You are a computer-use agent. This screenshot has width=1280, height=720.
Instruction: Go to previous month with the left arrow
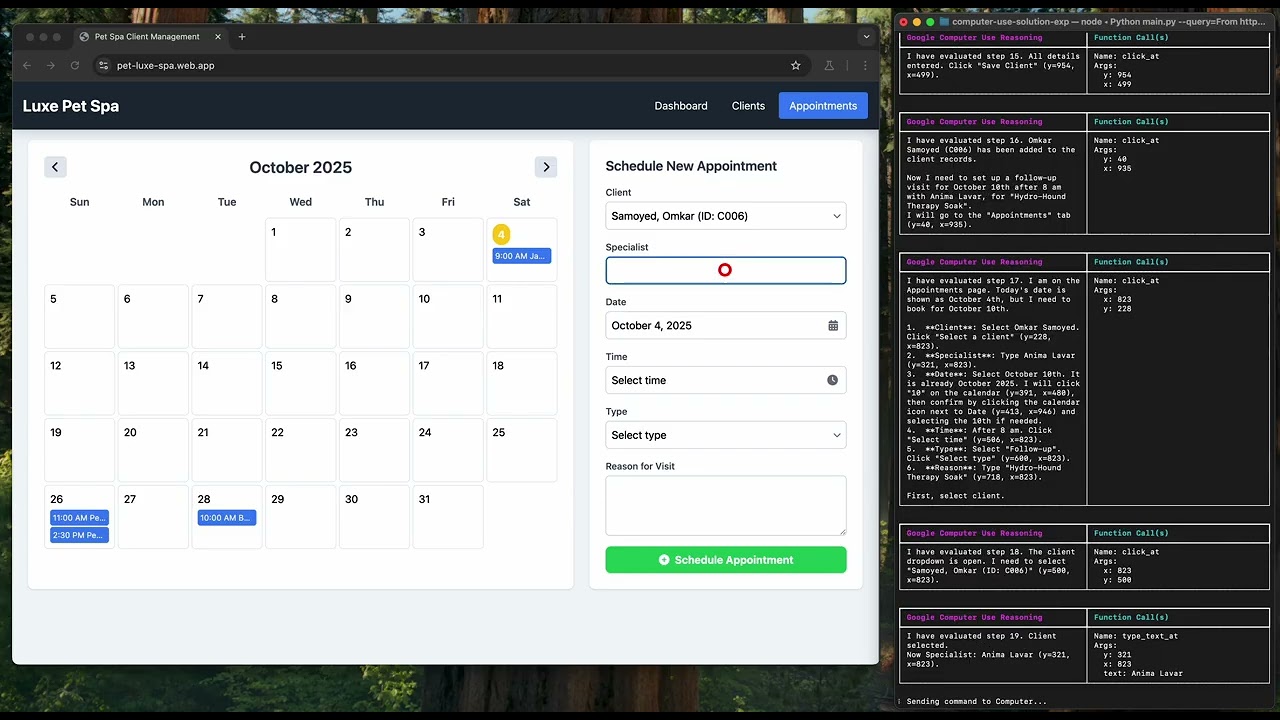click(x=55, y=167)
